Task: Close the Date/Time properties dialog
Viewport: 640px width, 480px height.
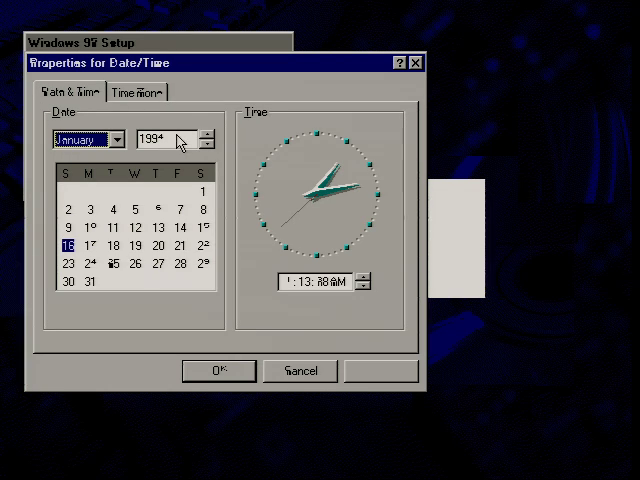Action: [x=416, y=63]
